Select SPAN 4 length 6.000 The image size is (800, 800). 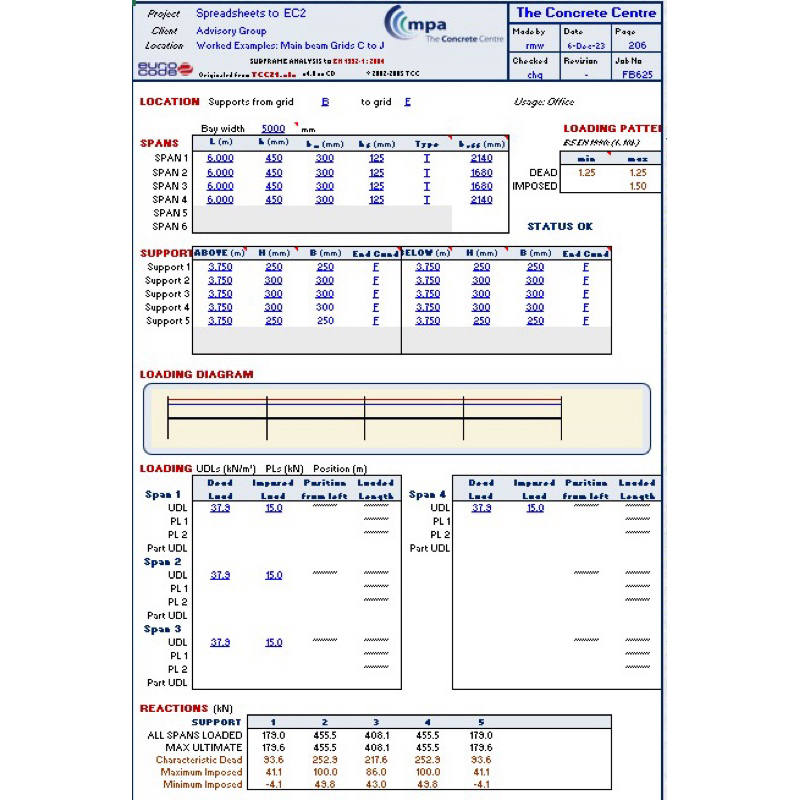pos(220,199)
